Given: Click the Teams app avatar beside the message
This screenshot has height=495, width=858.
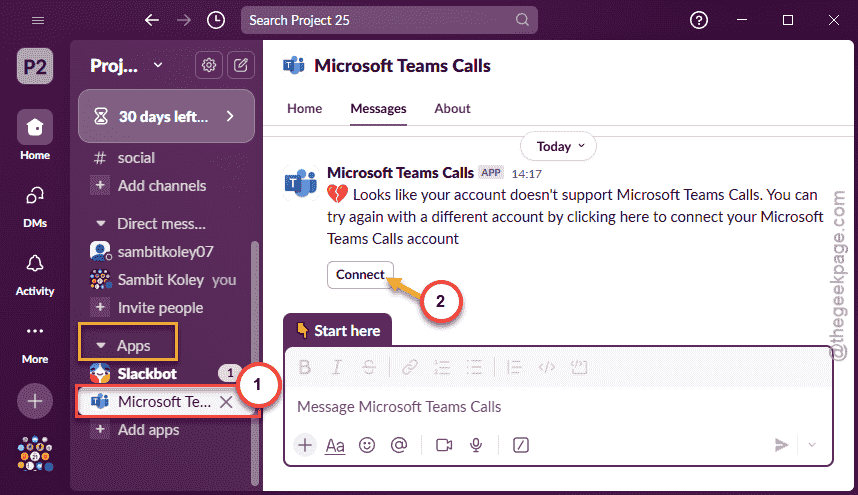Looking at the screenshot, I should 300,182.
